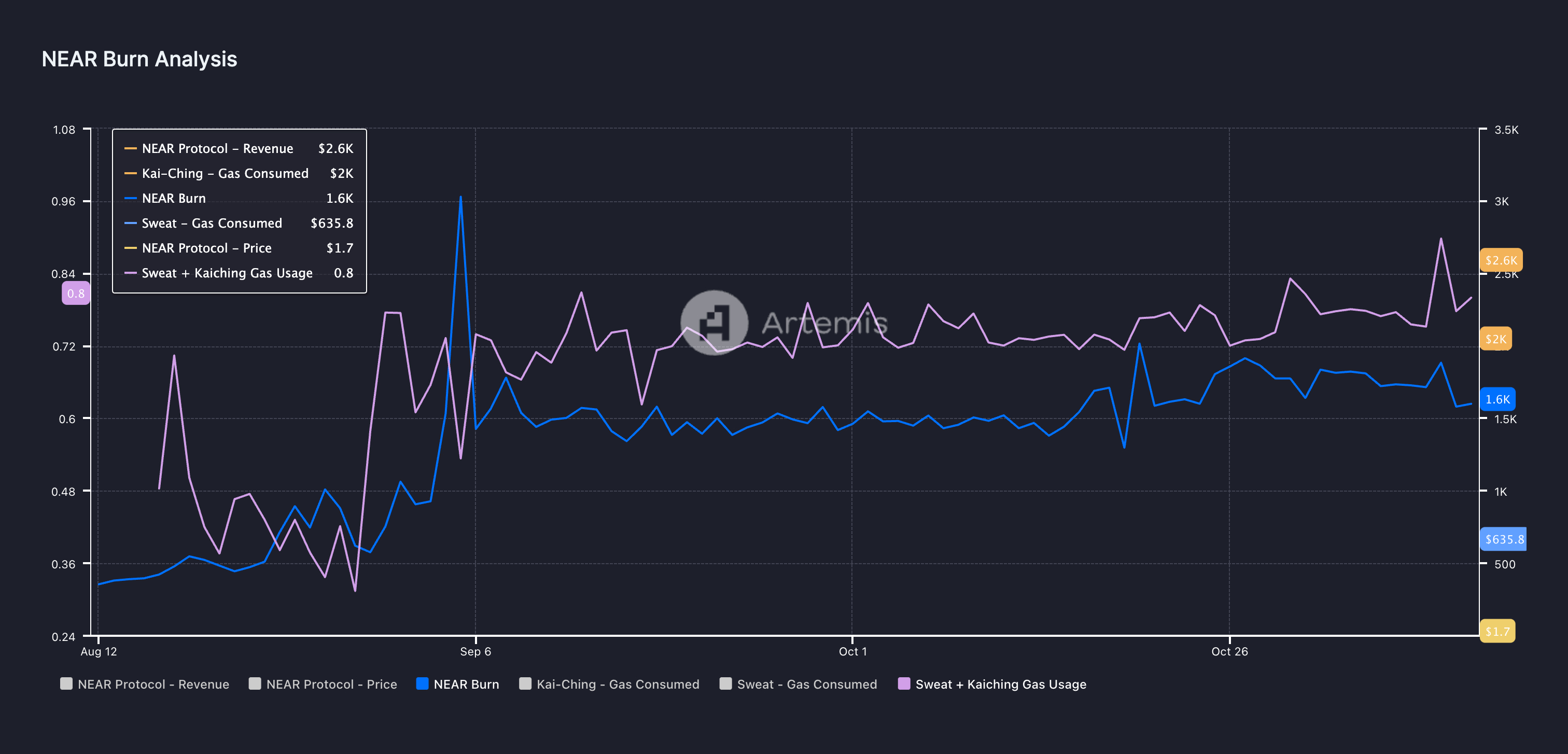The height and width of the screenshot is (754, 1568).
Task: Click the orange $2.6K axis value badge
Action: 1501,260
